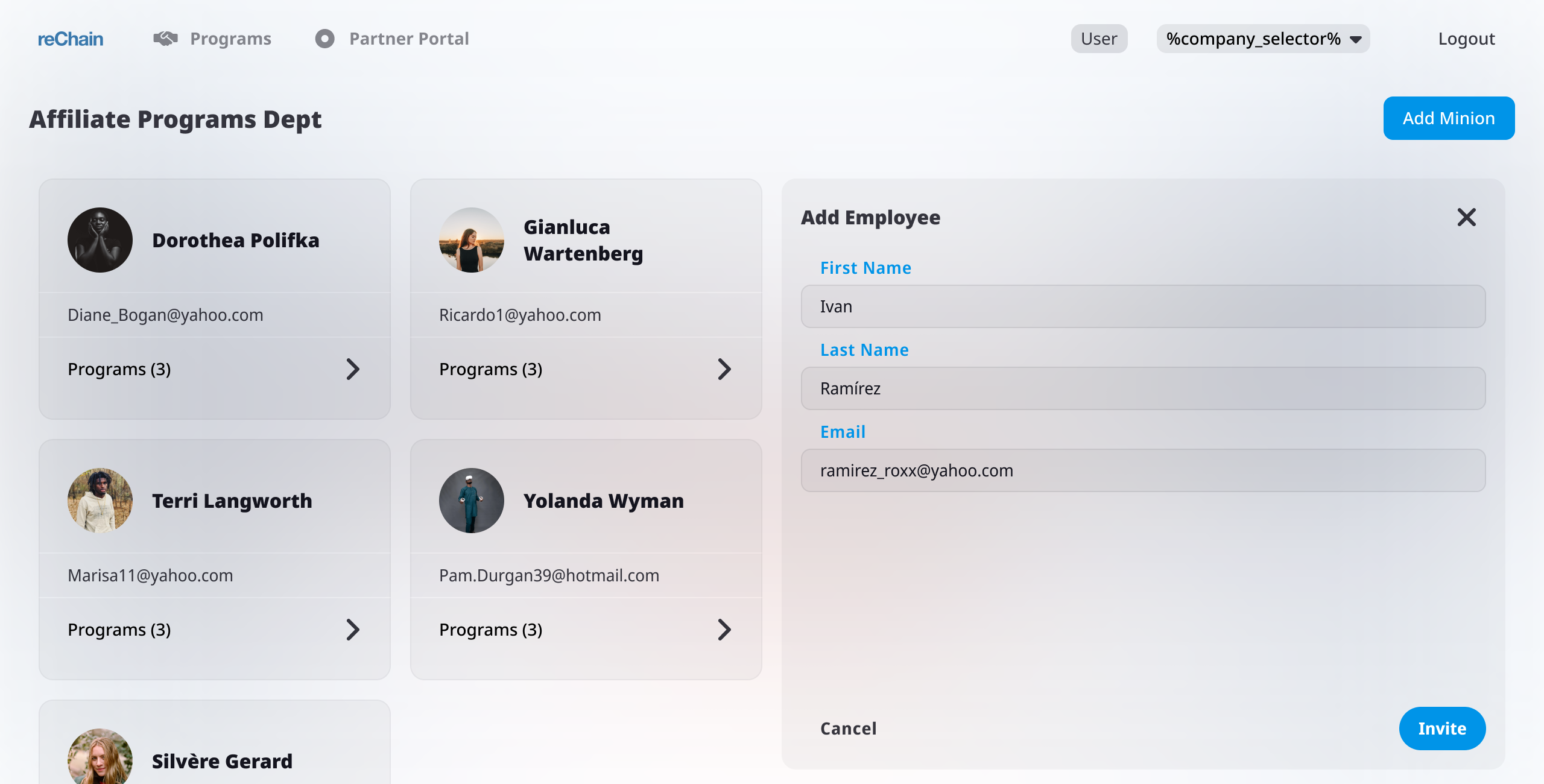The width and height of the screenshot is (1544, 784).
Task: Expand Gianluca Wartenberg's Programs chevron
Action: coord(724,369)
